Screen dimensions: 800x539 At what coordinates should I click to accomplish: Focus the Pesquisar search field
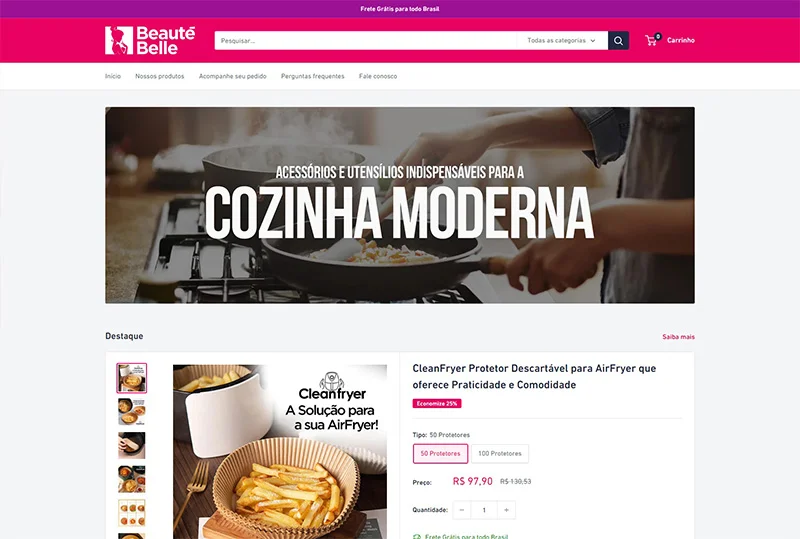tap(365, 40)
